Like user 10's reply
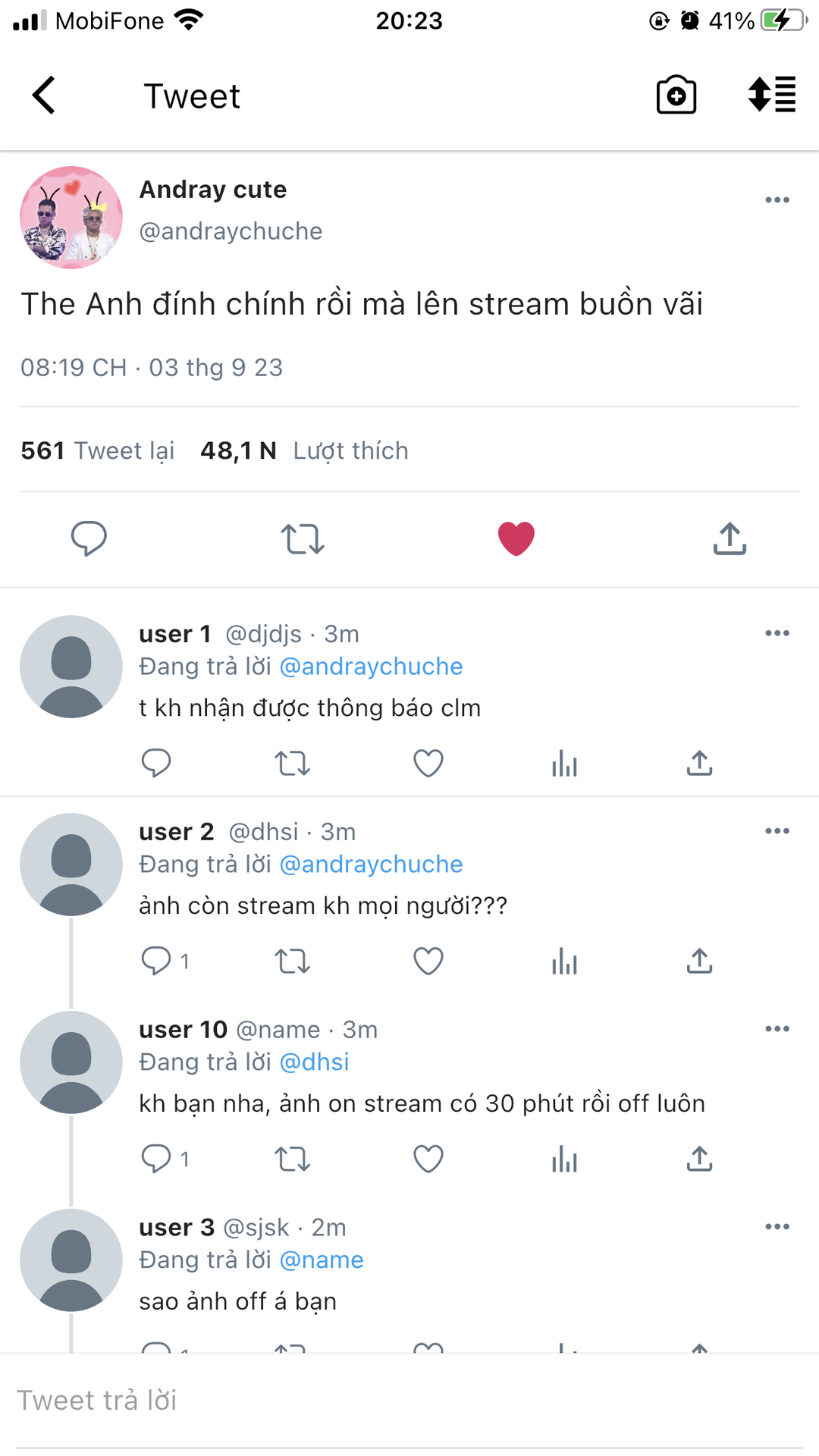819x1456 pixels. tap(428, 1159)
